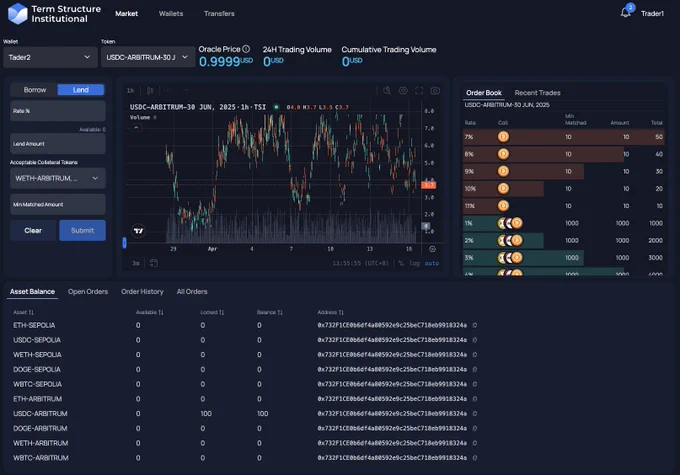Toggle log scale on chart

pyautogui.click(x=415, y=263)
